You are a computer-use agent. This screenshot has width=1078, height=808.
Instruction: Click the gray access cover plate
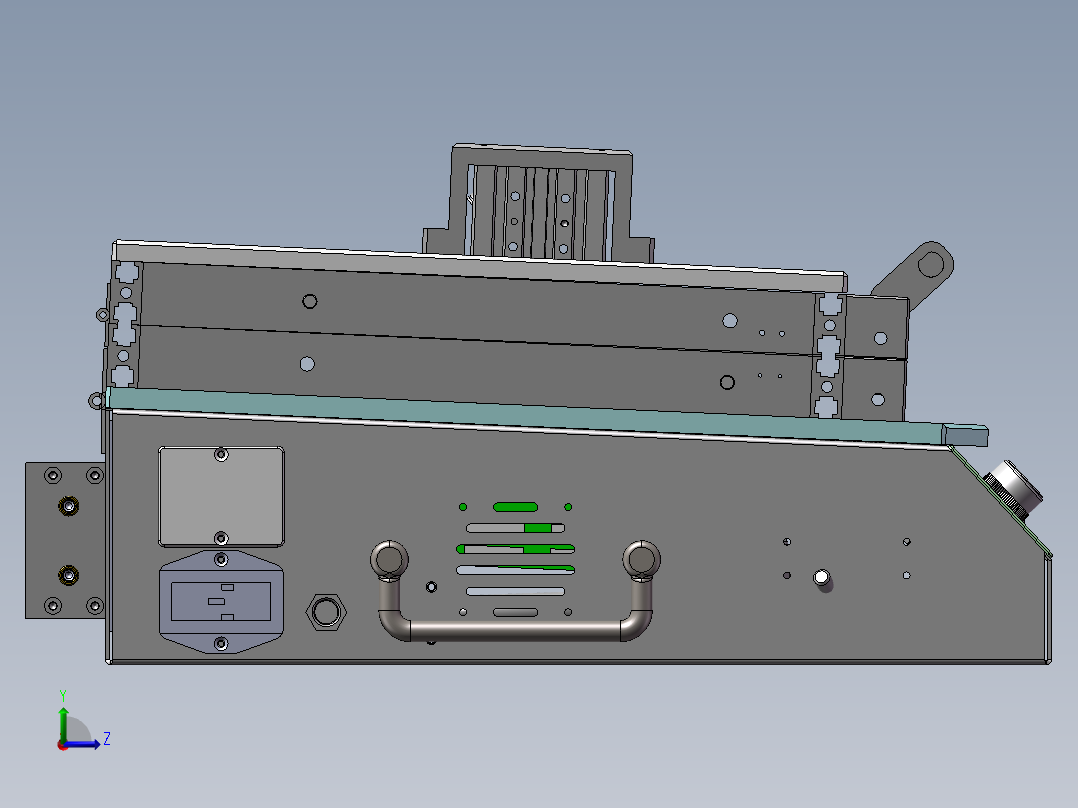click(x=220, y=494)
